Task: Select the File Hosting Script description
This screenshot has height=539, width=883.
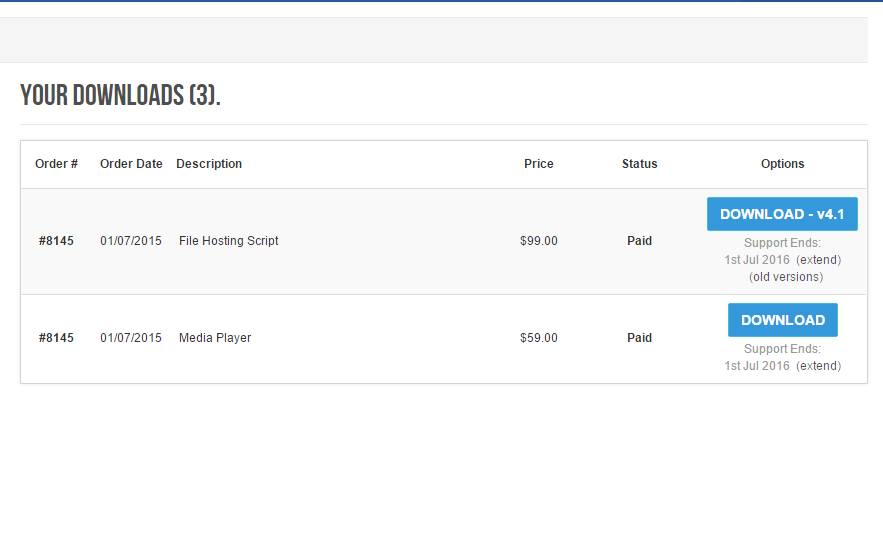Action: [229, 240]
